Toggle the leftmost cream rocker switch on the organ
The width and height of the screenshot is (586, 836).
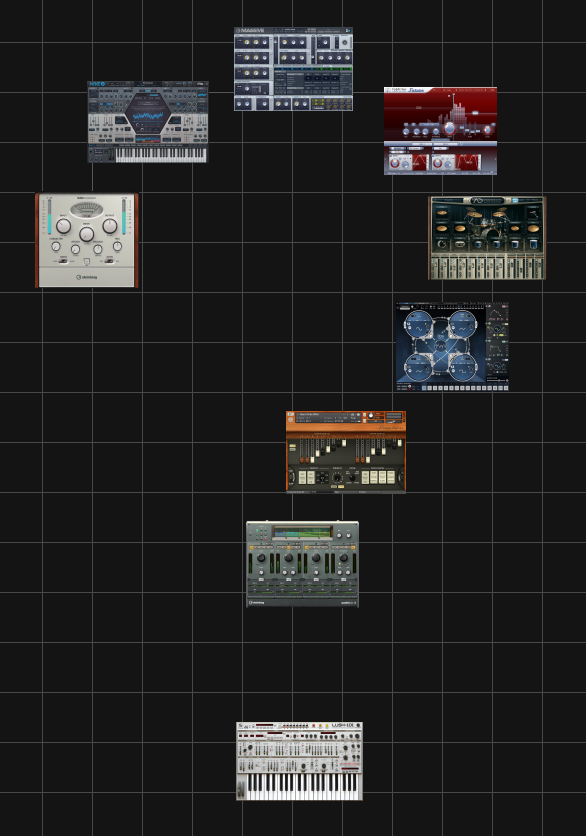coord(302,477)
